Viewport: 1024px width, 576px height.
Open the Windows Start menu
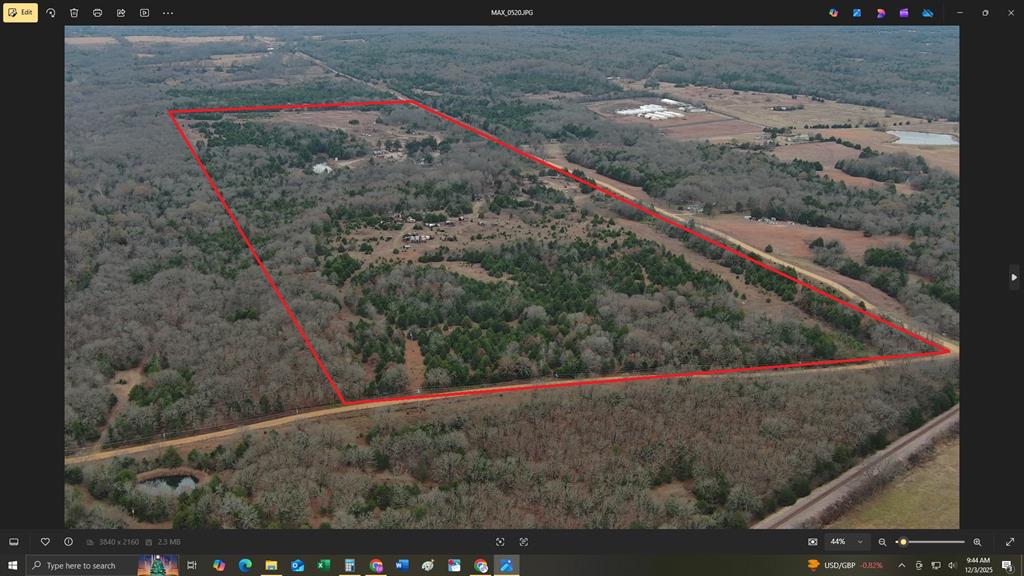pos(12,565)
